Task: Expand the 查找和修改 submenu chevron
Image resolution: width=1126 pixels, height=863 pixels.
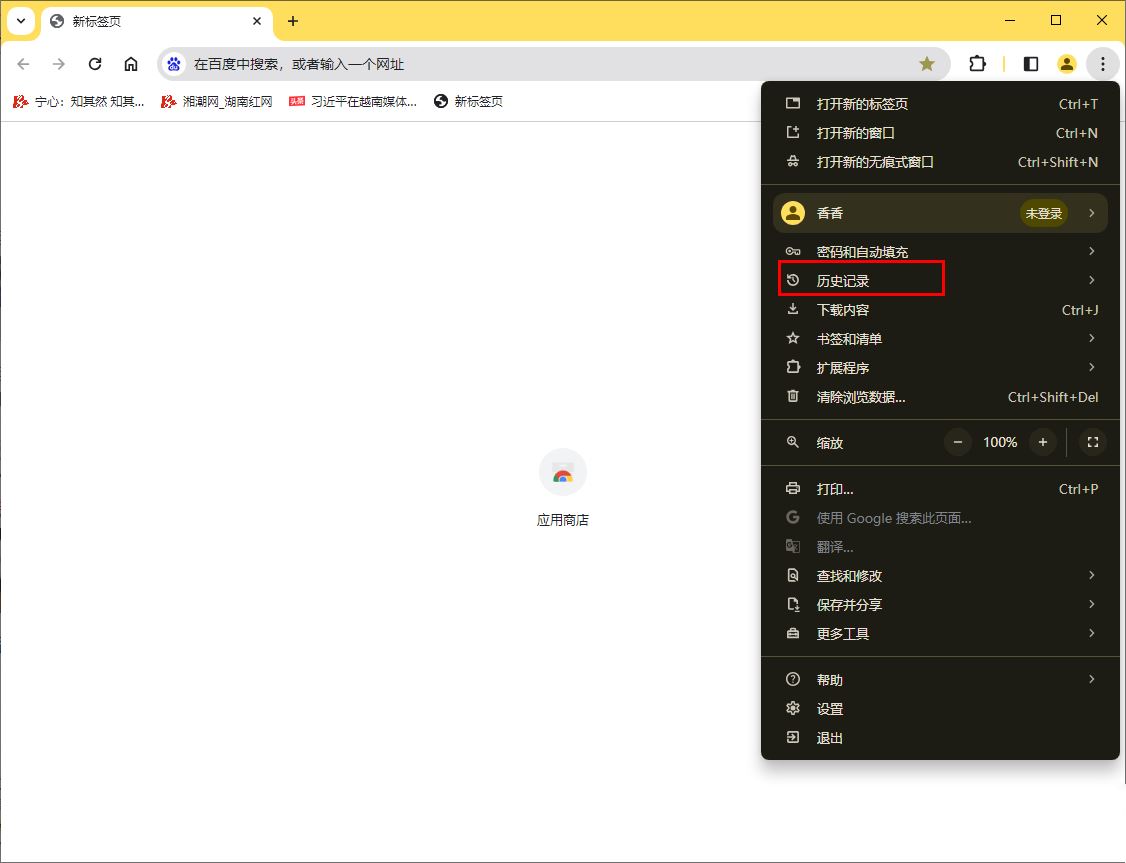Action: [x=1092, y=575]
